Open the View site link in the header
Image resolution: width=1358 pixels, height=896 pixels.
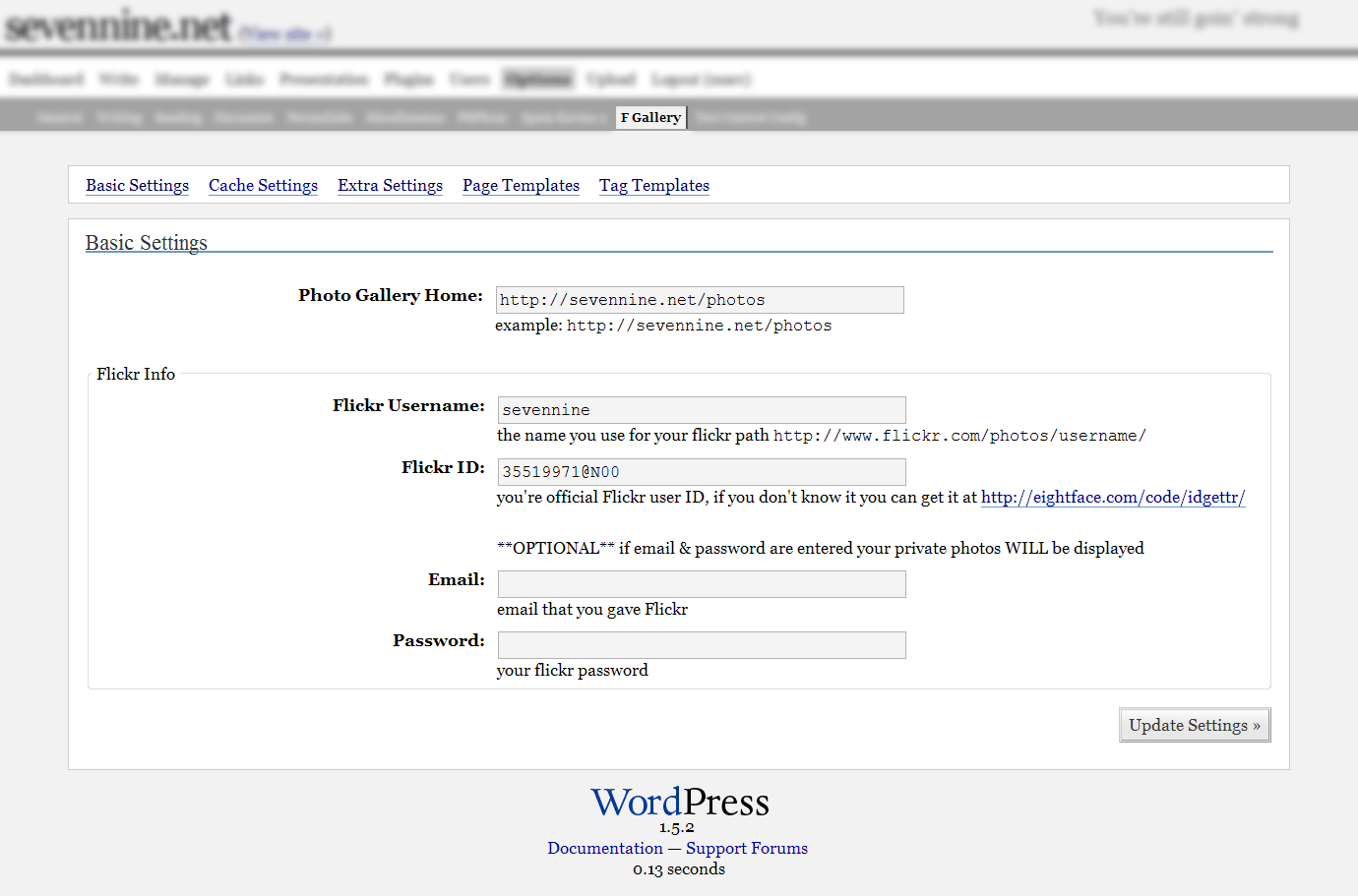[286, 34]
